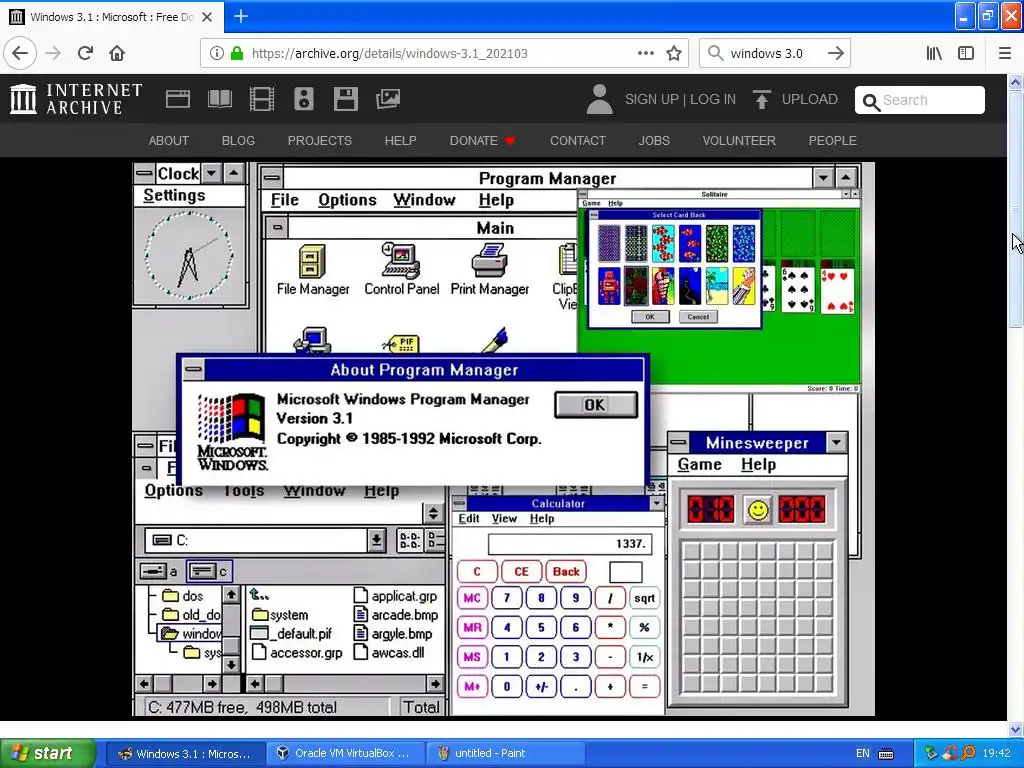The width and height of the screenshot is (1024, 768).
Task: Open Program Manager Options menu
Action: (x=347, y=200)
